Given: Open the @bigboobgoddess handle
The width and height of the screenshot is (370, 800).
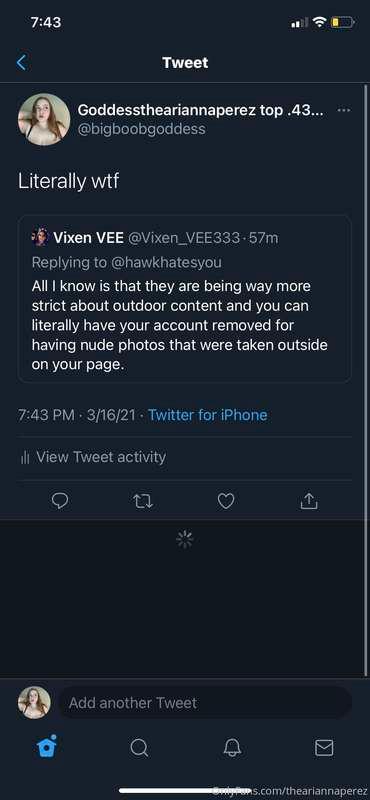Looking at the screenshot, I should (141, 129).
